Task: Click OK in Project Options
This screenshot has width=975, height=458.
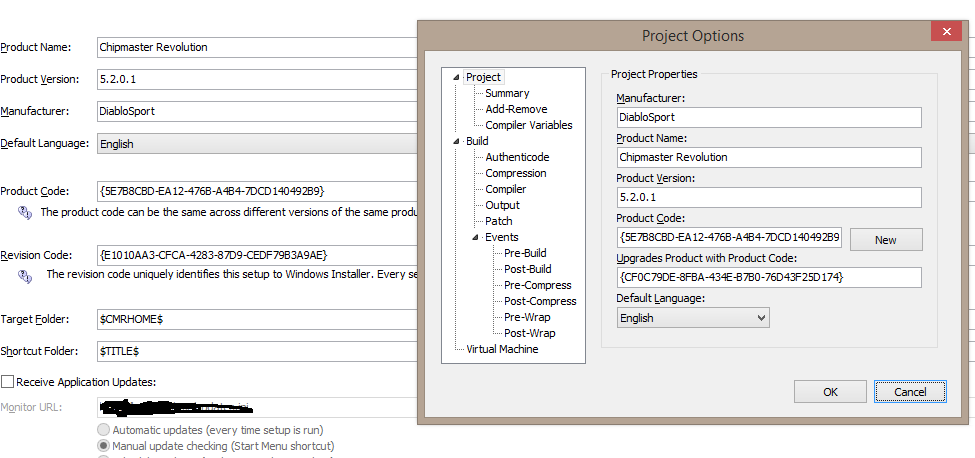Action: tap(830, 392)
